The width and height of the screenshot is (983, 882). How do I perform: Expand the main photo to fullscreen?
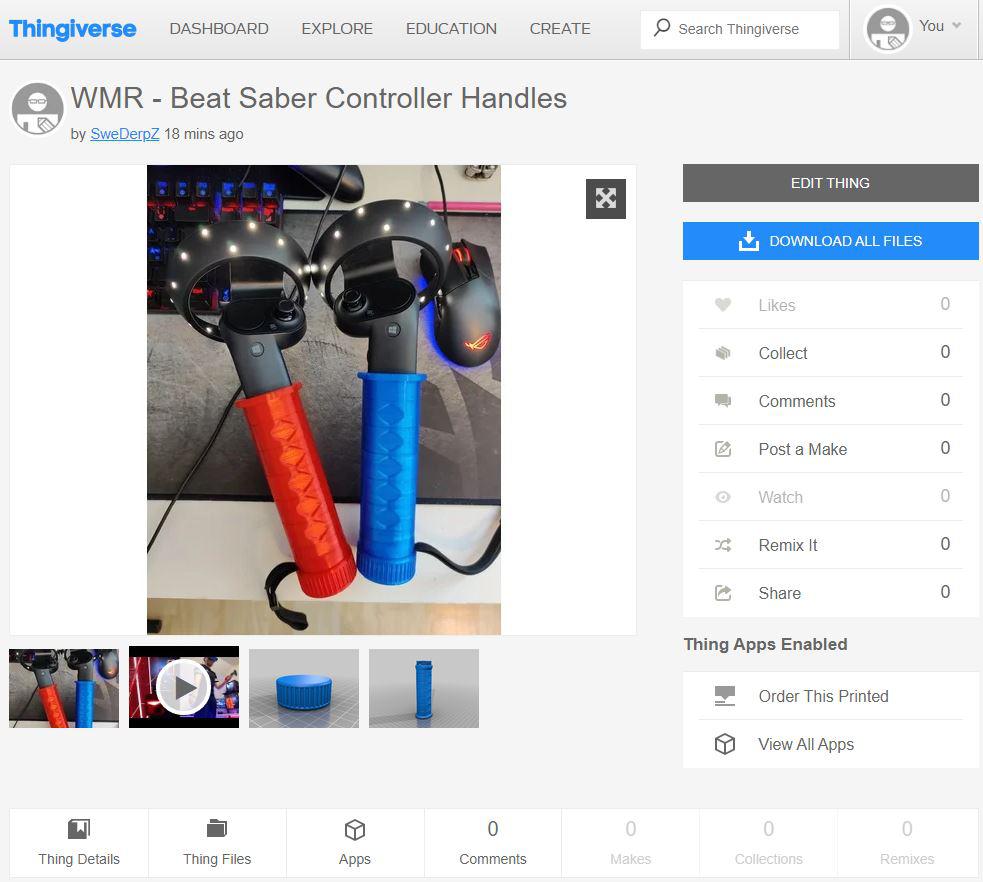click(x=605, y=198)
